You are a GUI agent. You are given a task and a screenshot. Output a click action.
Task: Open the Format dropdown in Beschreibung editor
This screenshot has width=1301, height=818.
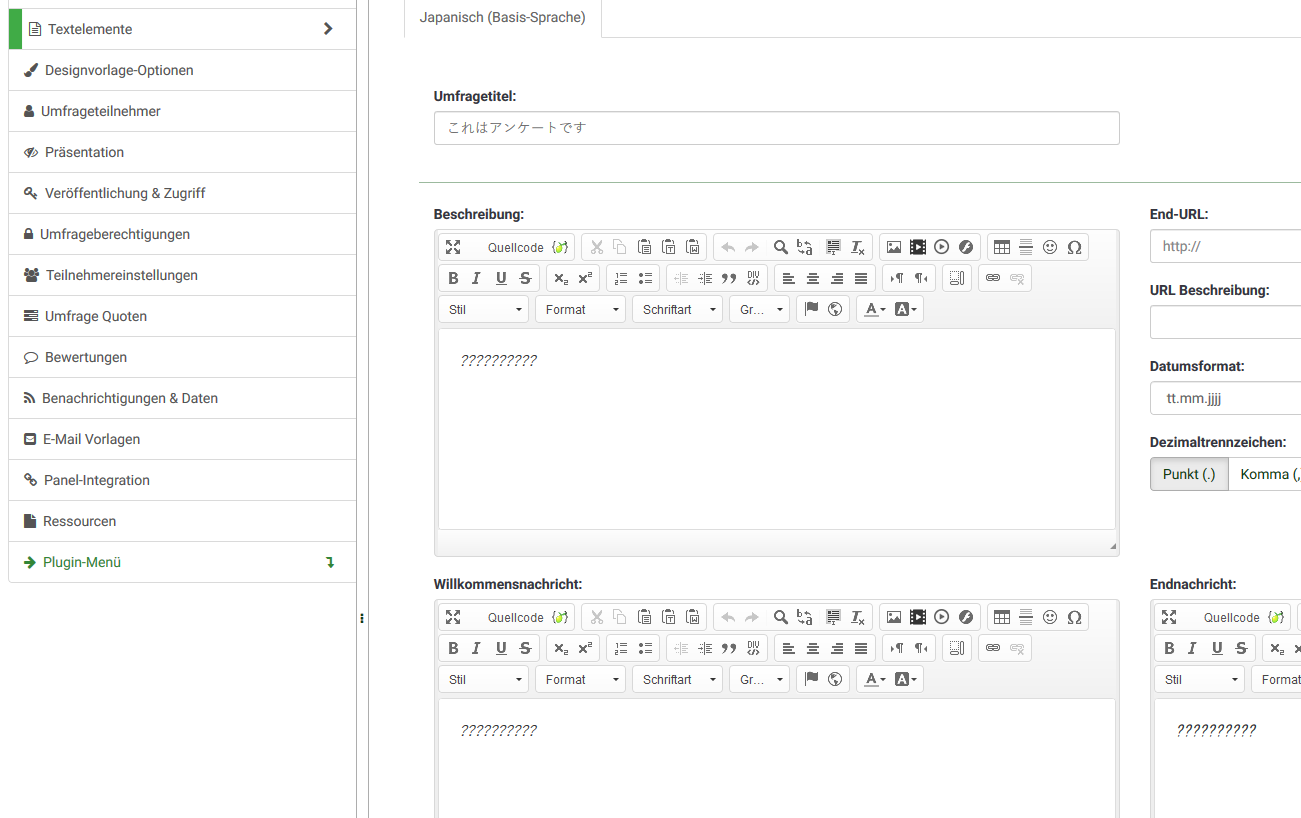[581, 310]
